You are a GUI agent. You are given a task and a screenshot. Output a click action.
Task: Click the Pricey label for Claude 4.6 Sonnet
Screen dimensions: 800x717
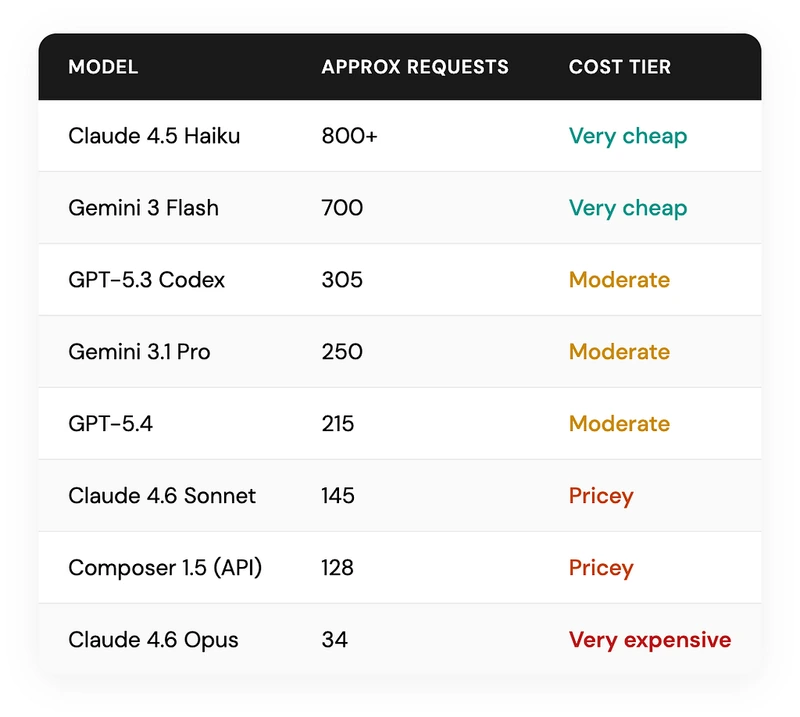pyautogui.click(x=601, y=496)
